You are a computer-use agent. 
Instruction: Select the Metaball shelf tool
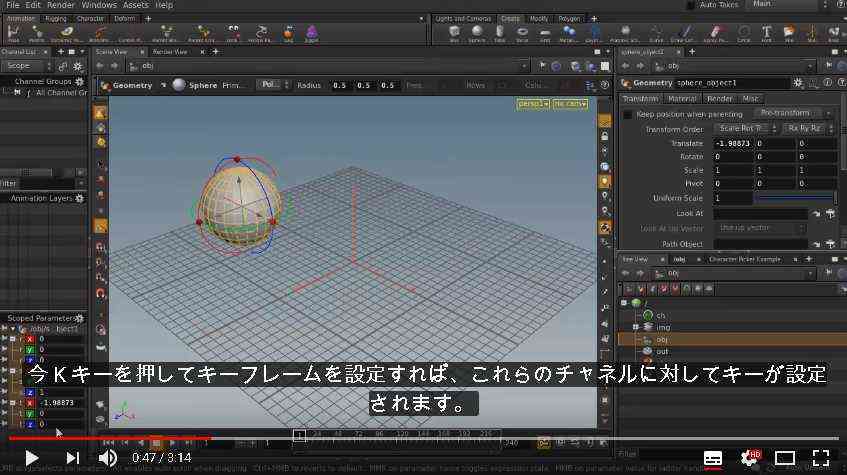[568, 33]
